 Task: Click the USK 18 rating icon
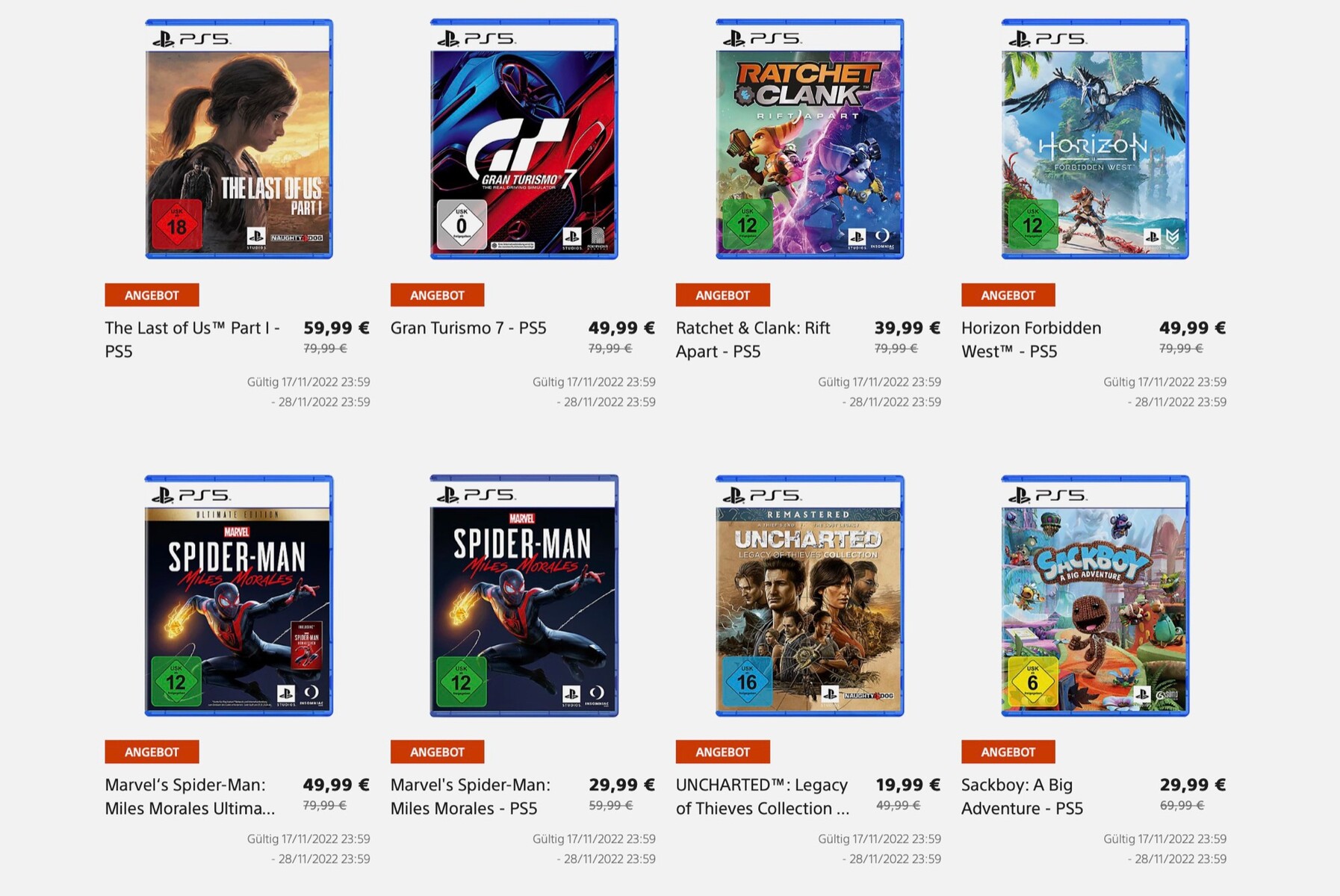pyautogui.click(x=177, y=224)
